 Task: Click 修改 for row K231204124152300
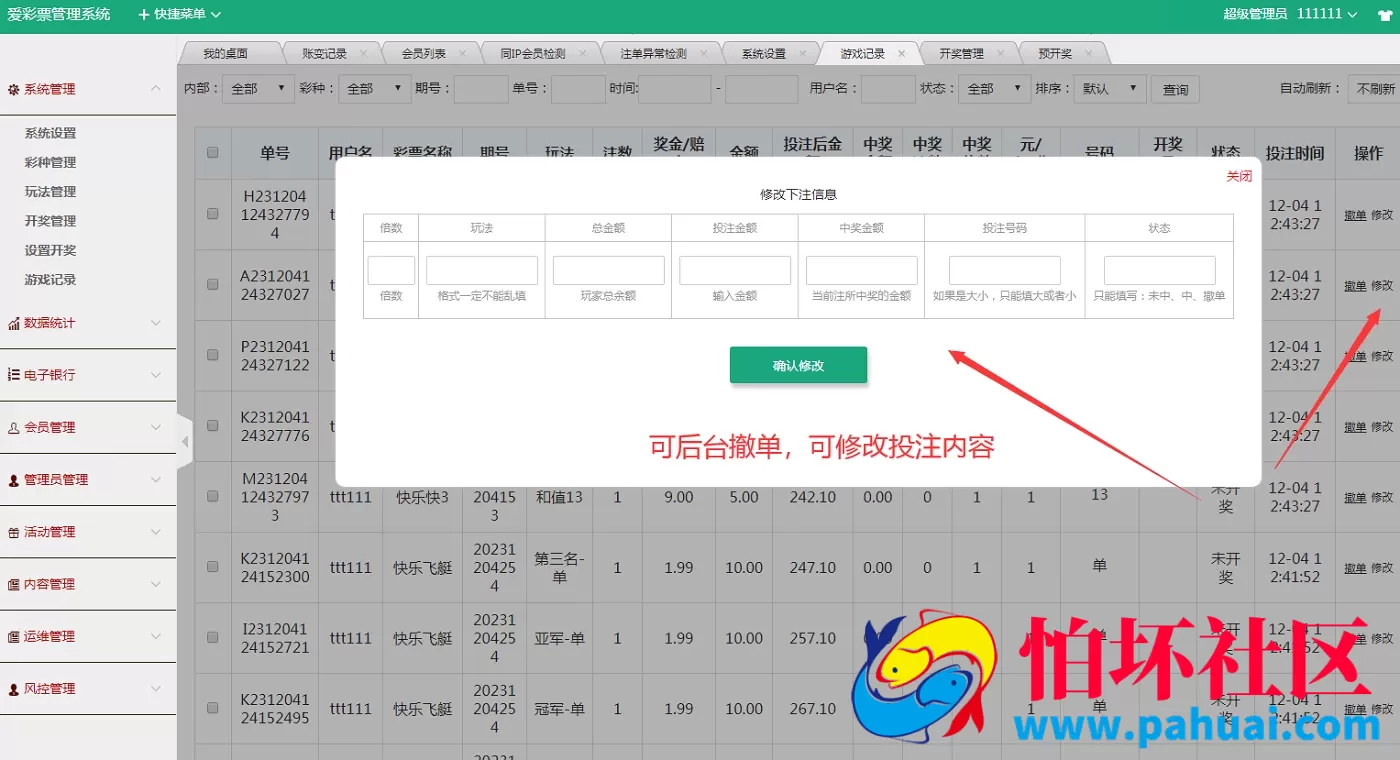click(1382, 568)
